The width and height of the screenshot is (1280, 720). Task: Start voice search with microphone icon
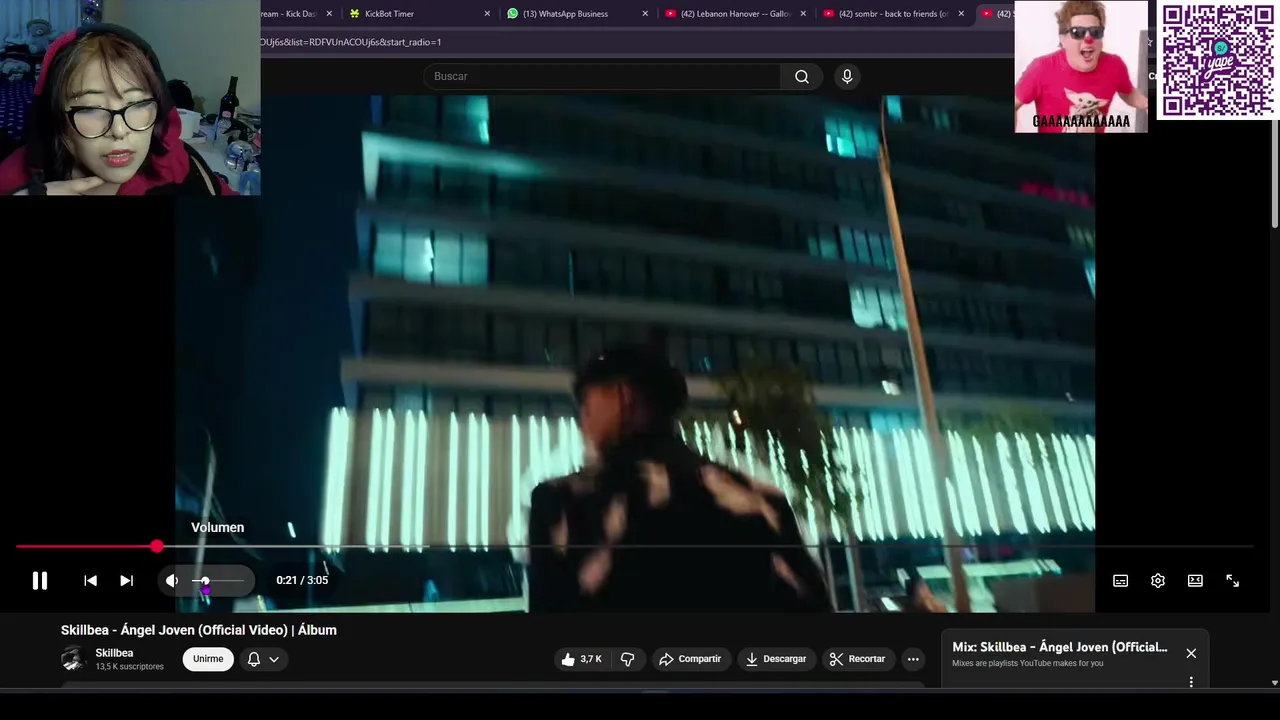click(847, 76)
